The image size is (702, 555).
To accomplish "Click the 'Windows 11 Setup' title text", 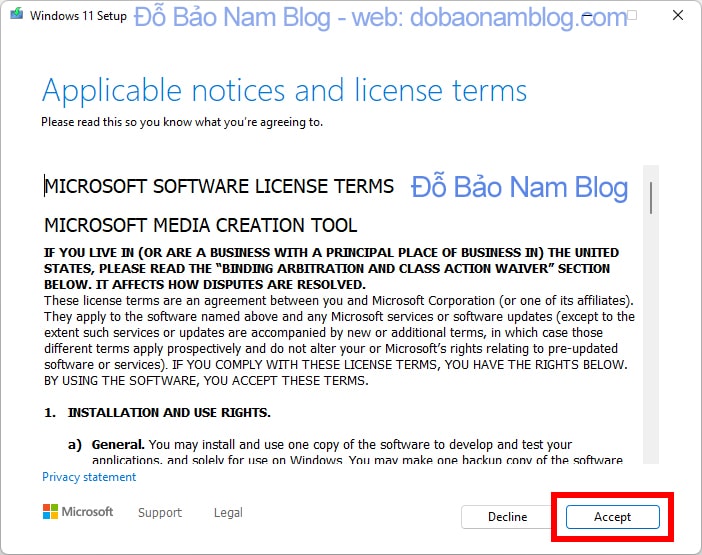I will click(78, 16).
